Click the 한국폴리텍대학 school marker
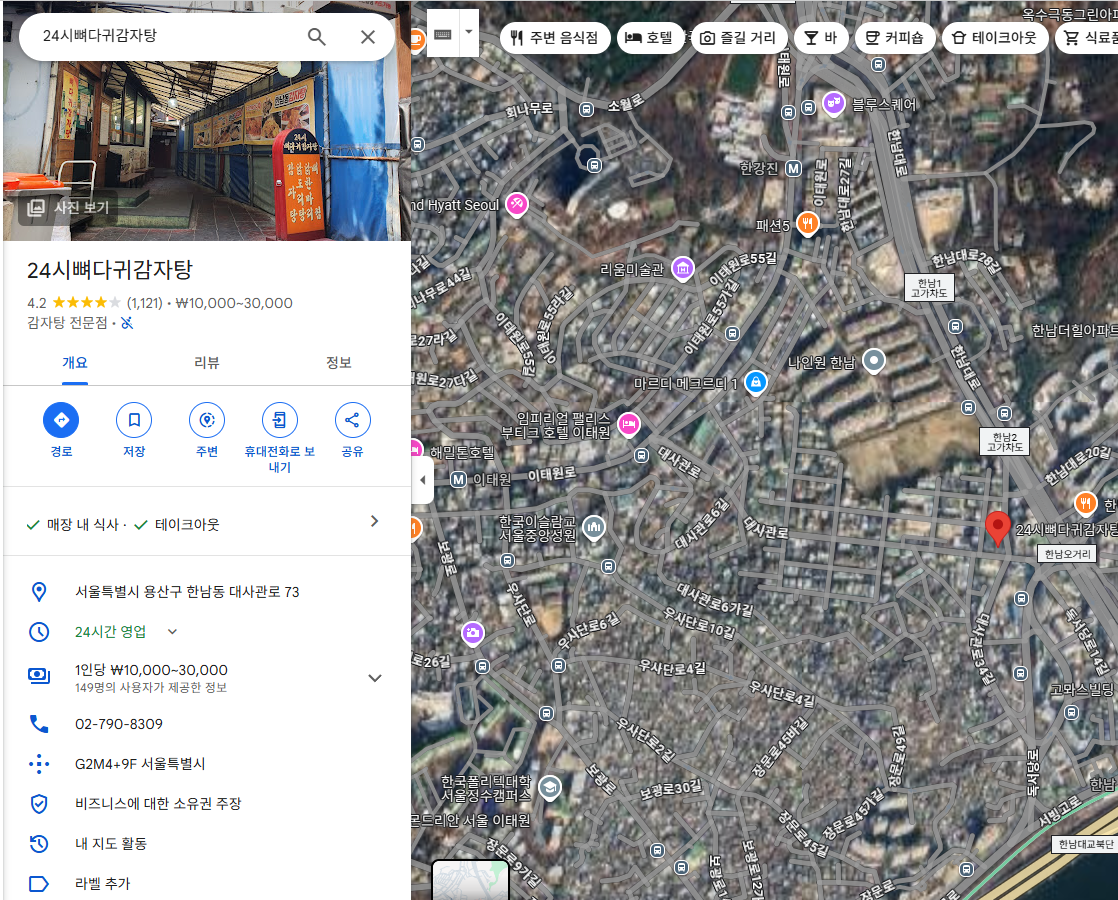1118x900 pixels. (x=549, y=787)
